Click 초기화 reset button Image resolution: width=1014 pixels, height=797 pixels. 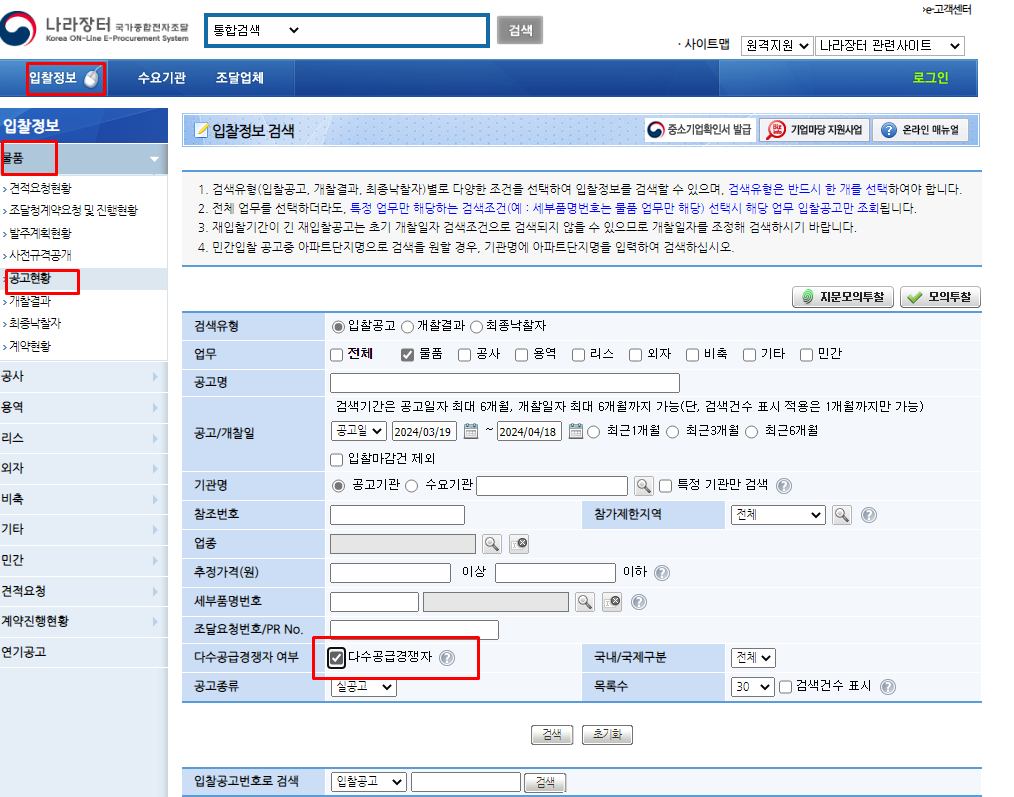click(x=607, y=735)
